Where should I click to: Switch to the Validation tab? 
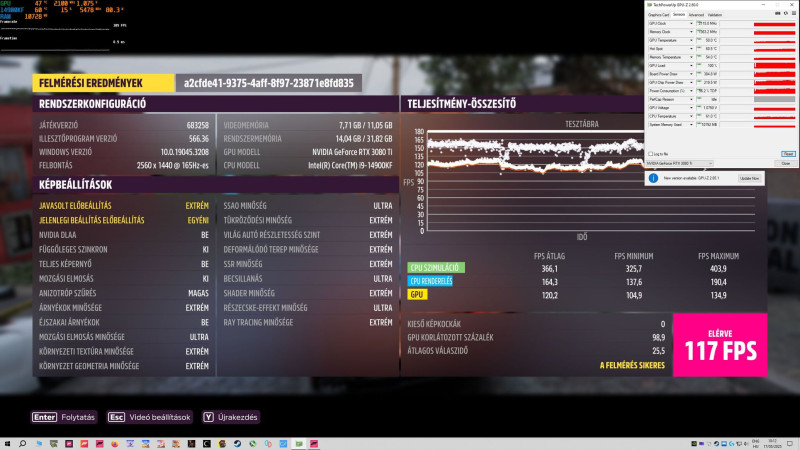715,15
